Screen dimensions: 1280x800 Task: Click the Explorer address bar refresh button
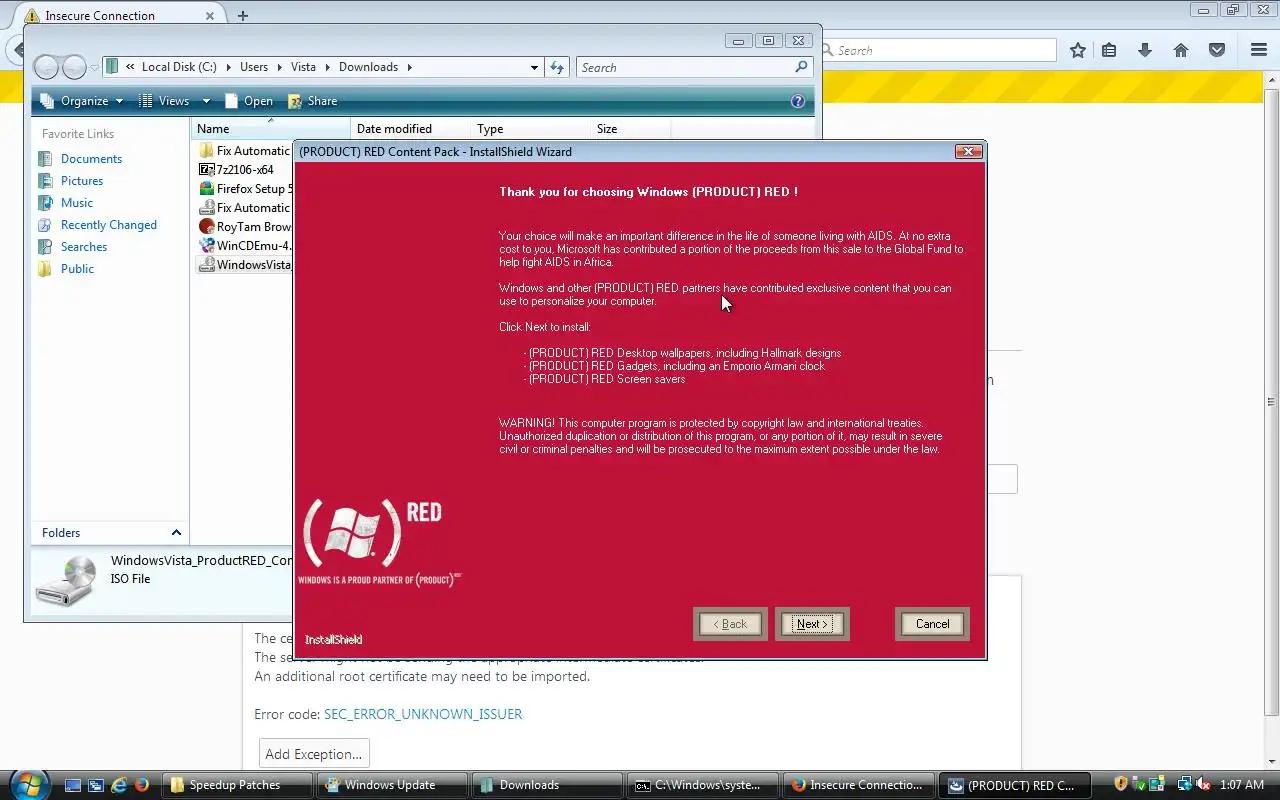pyautogui.click(x=557, y=67)
